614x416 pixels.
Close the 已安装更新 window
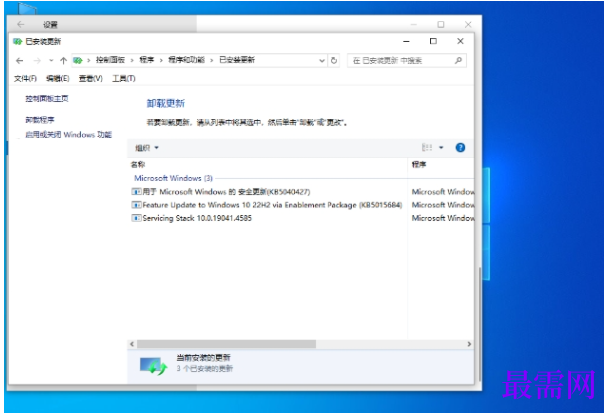tap(460, 41)
